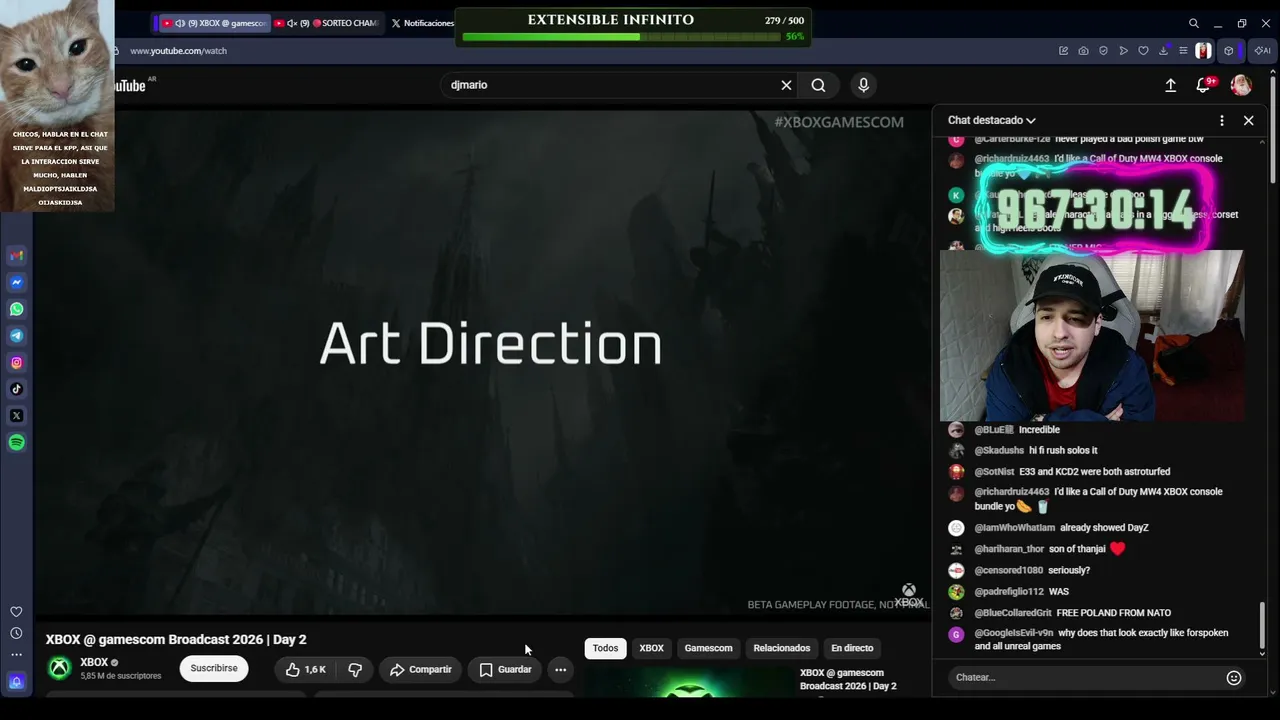This screenshot has width=1280, height=720.
Task: Dislike the XBOX gamescom video
Action: click(354, 669)
